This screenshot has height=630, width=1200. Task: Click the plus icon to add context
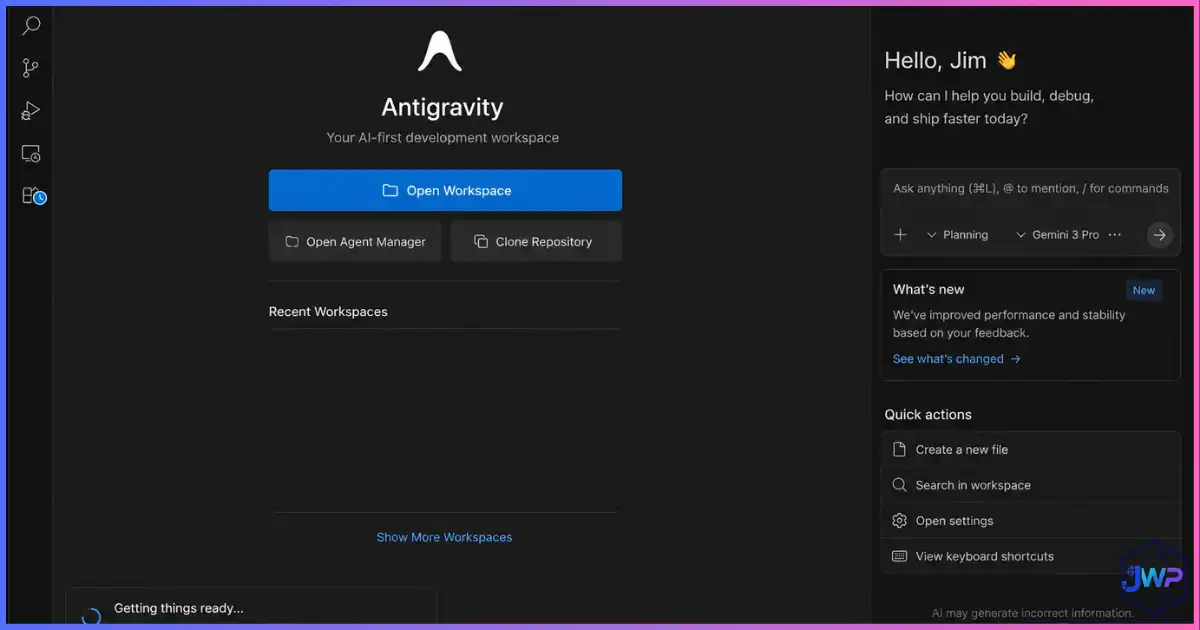900,235
